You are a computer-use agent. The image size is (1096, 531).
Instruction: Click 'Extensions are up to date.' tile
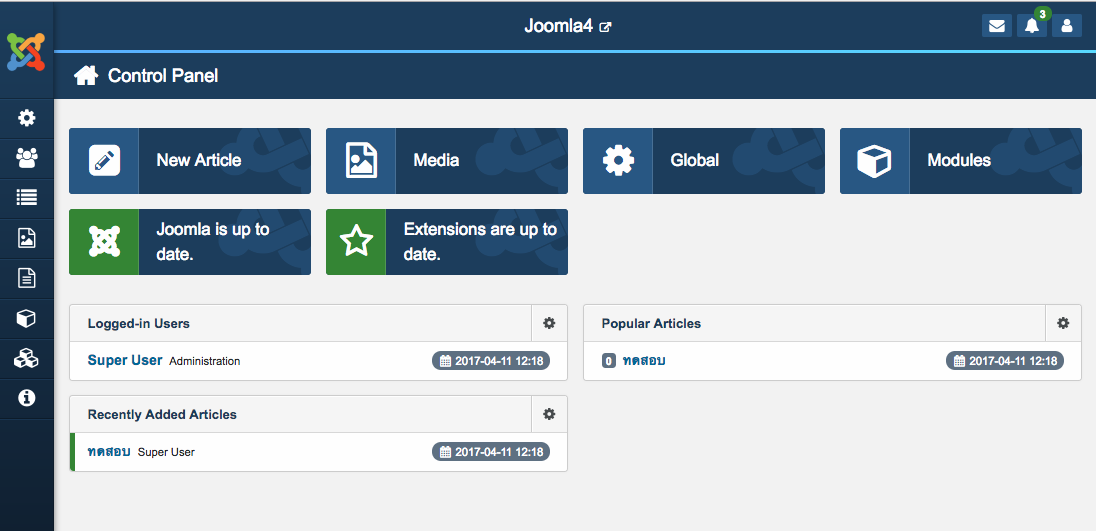447,242
